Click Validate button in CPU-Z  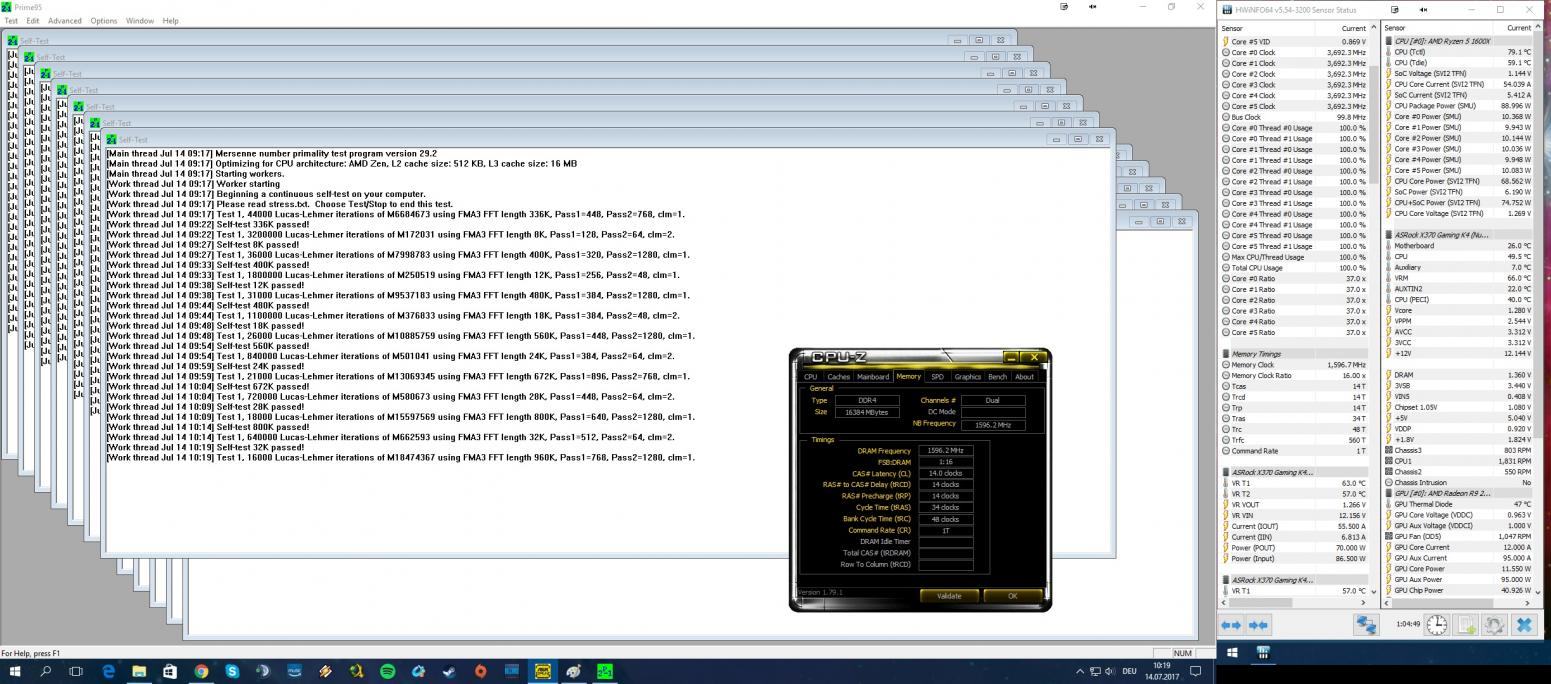[x=949, y=596]
